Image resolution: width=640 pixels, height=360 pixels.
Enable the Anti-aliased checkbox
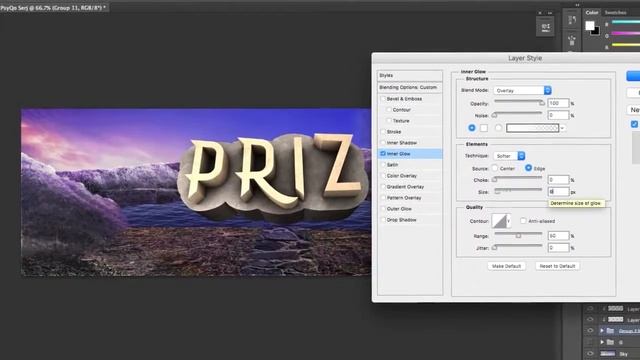click(x=523, y=221)
